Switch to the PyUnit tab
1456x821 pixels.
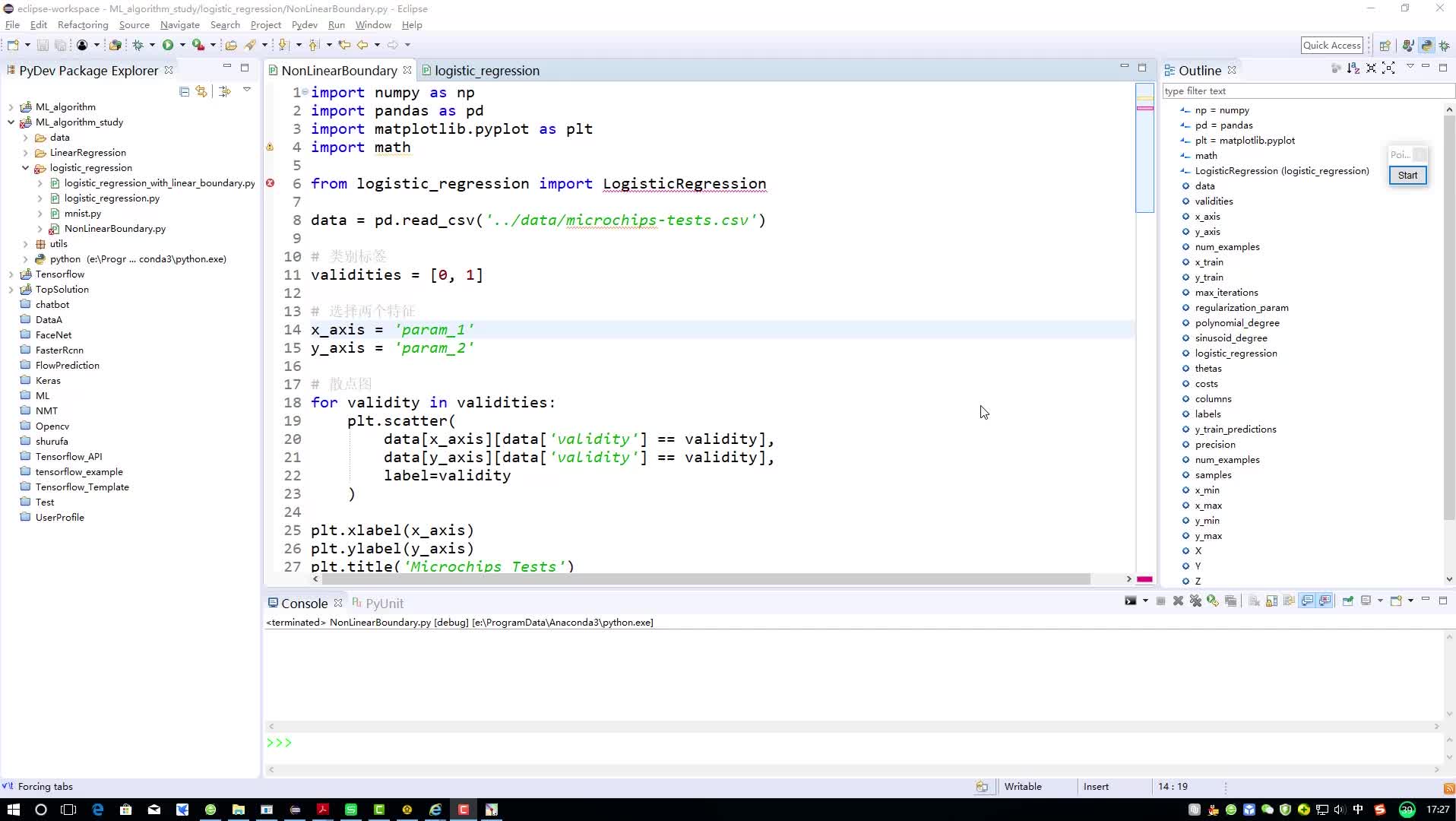pyautogui.click(x=378, y=604)
